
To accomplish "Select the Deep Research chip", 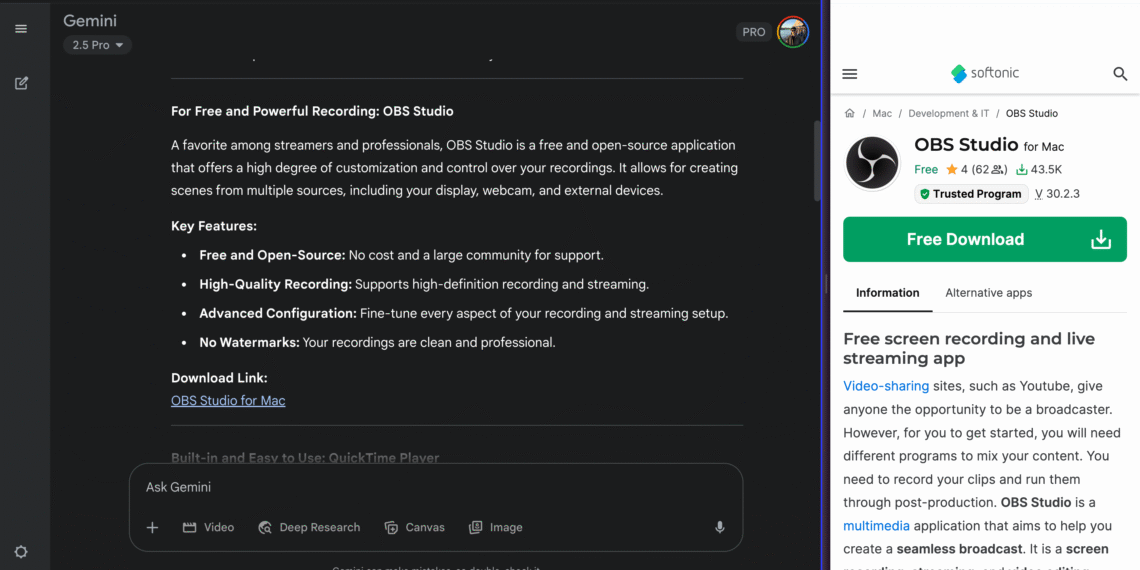I will tap(309, 528).
